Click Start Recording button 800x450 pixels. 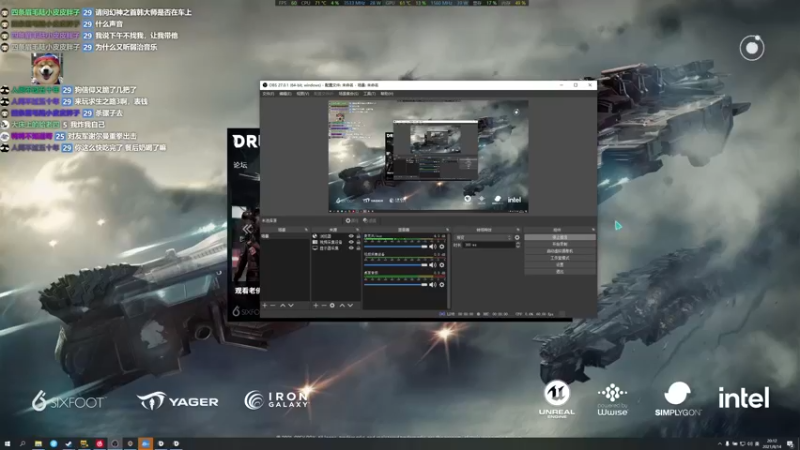pyautogui.click(x=560, y=244)
